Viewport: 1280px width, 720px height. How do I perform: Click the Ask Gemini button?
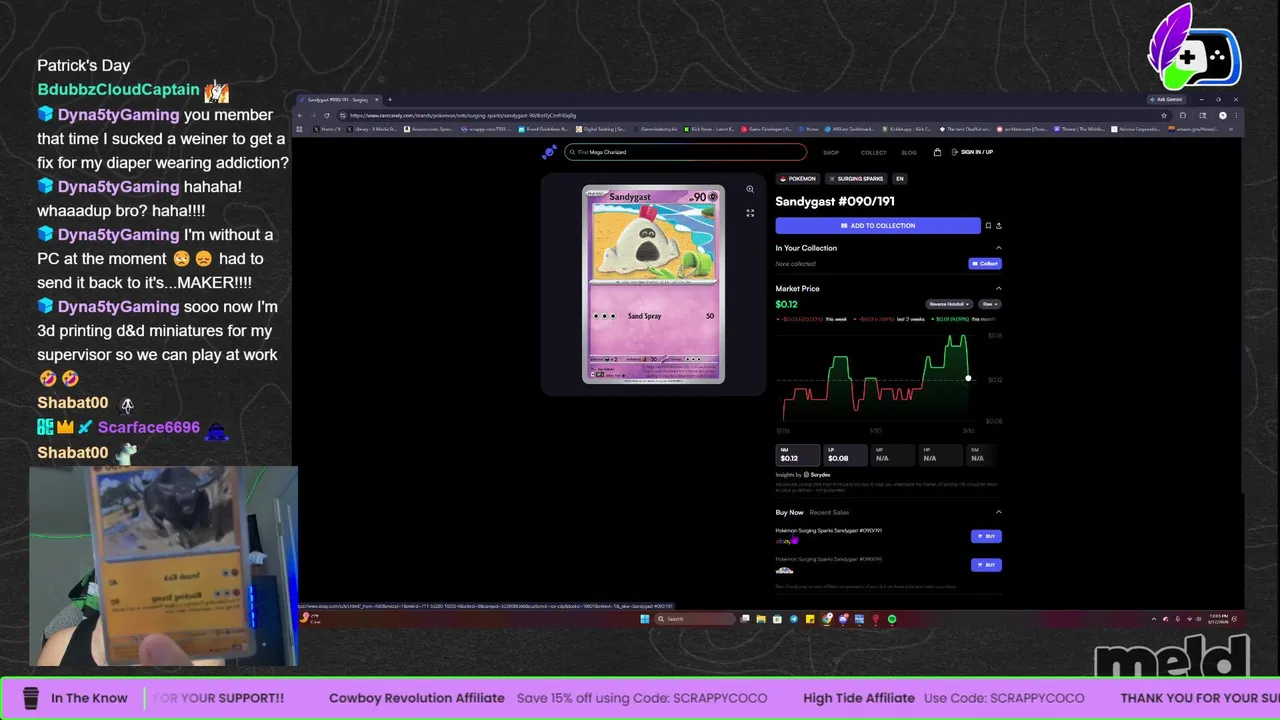tap(1167, 99)
